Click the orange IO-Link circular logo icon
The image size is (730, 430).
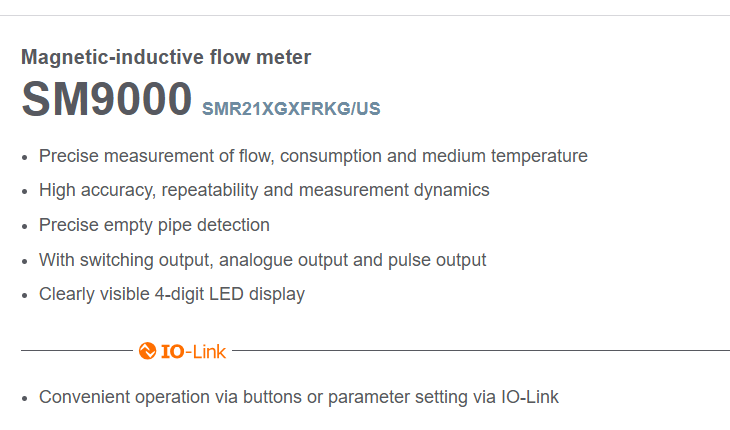(147, 351)
